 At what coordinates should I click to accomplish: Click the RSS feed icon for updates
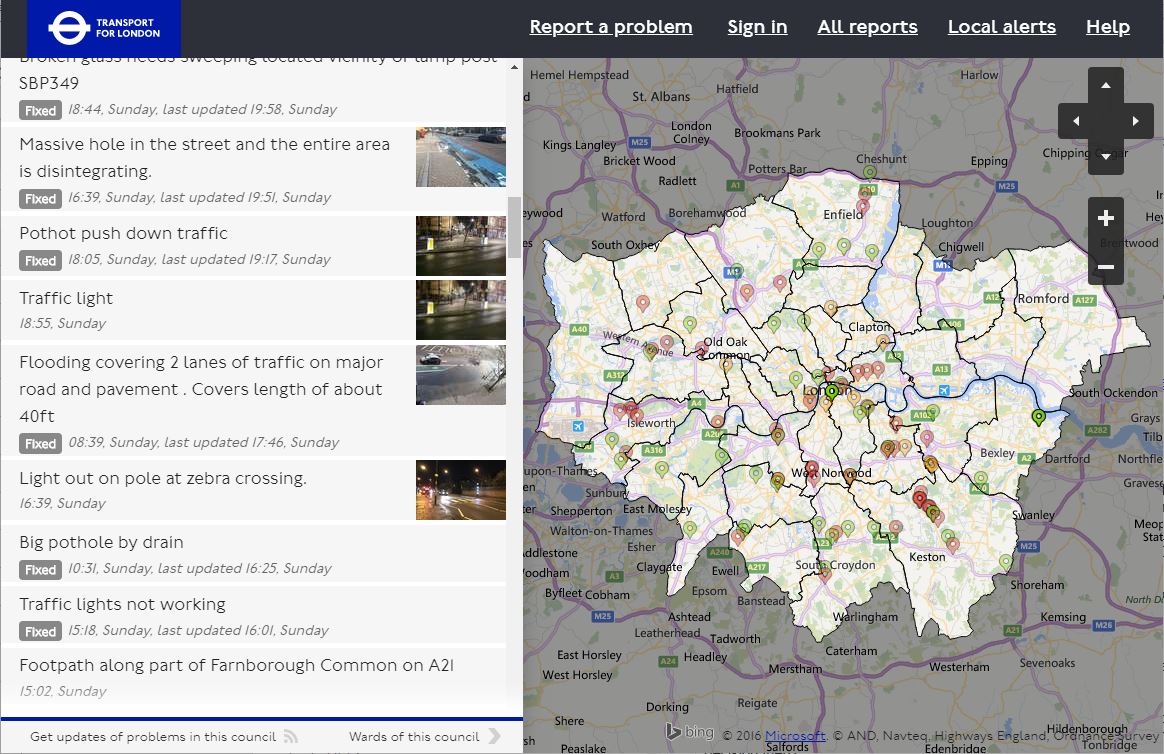(290, 737)
